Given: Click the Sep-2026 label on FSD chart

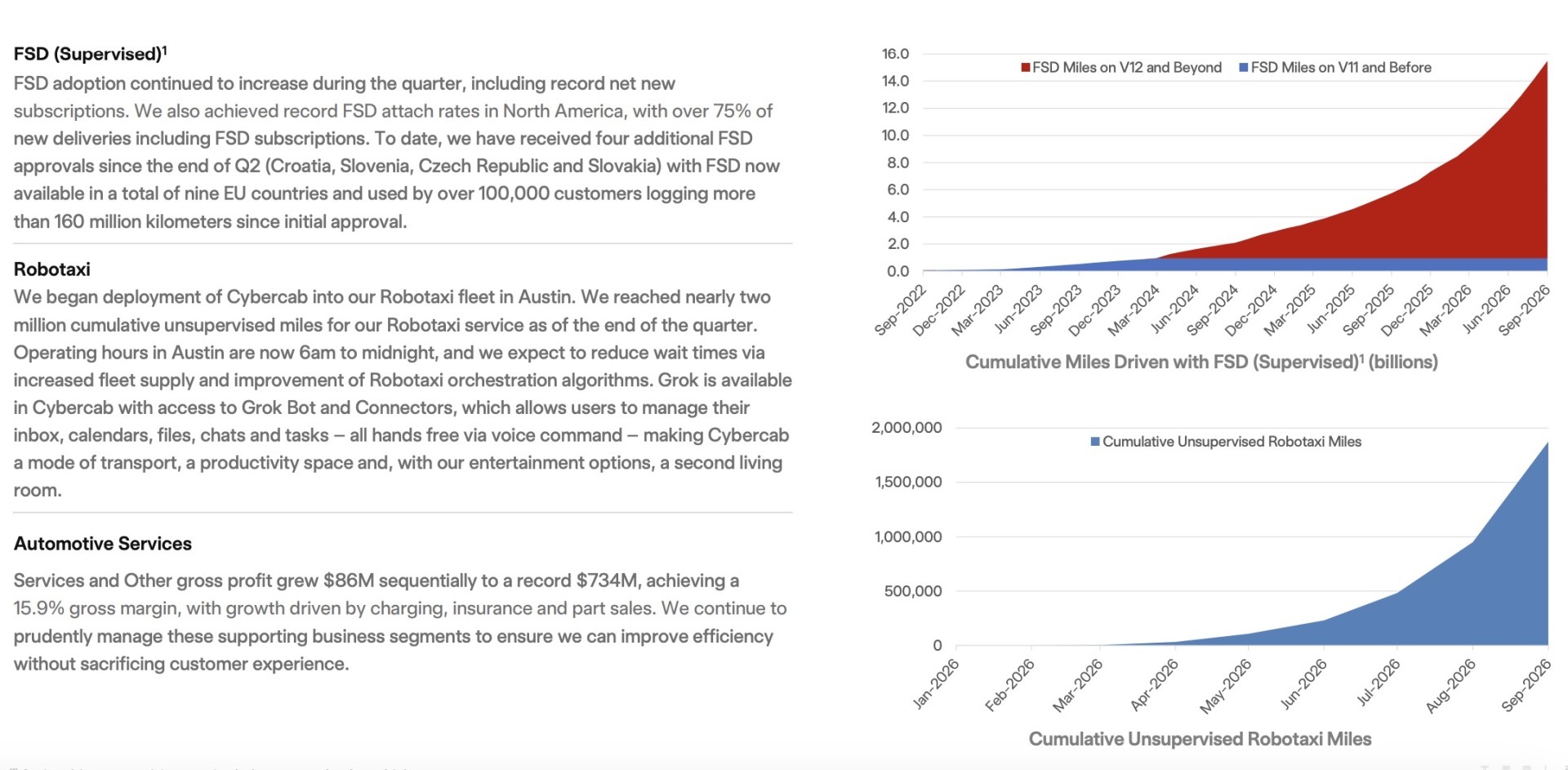Looking at the screenshot, I should (x=1525, y=310).
